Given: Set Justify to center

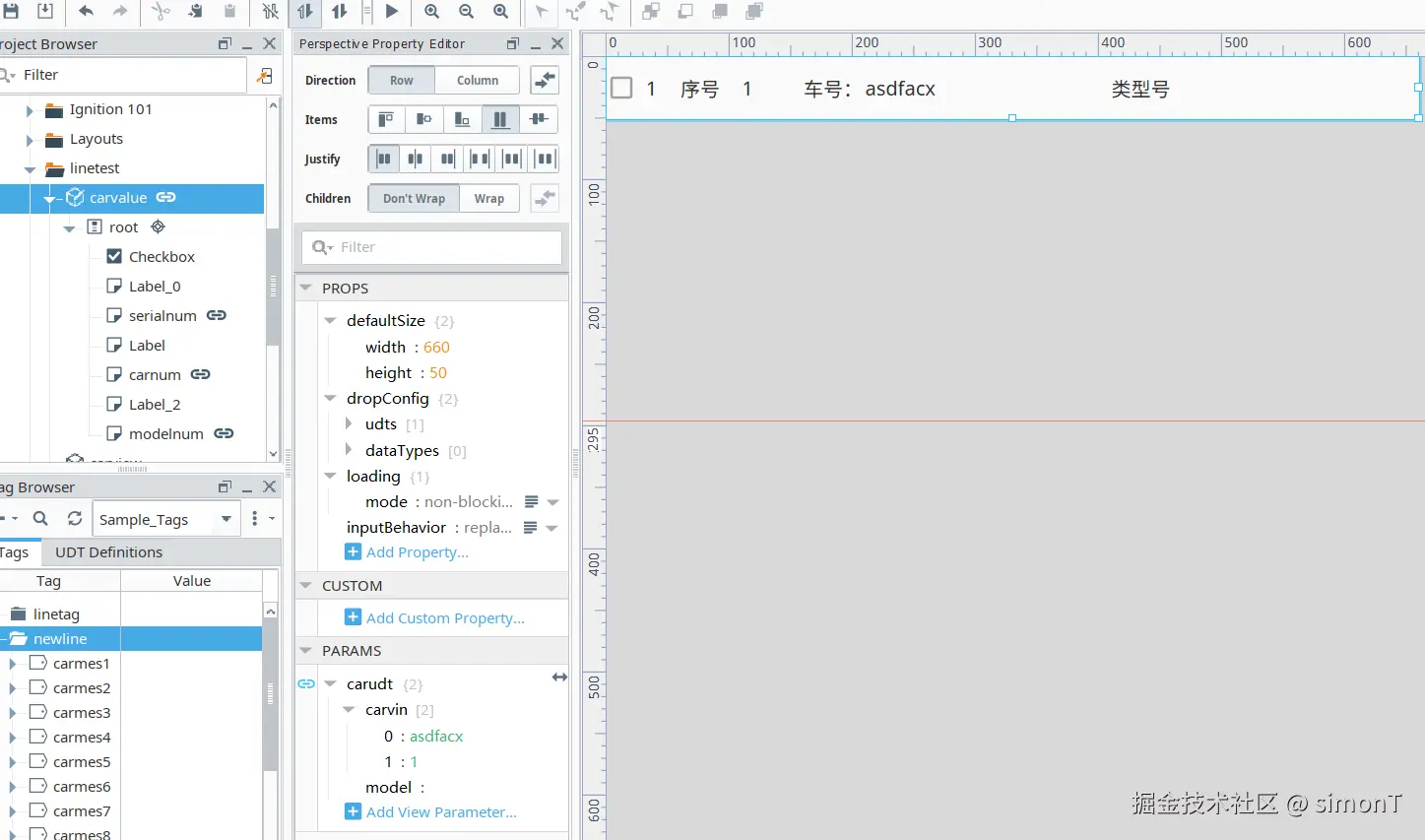Looking at the screenshot, I should [x=416, y=159].
